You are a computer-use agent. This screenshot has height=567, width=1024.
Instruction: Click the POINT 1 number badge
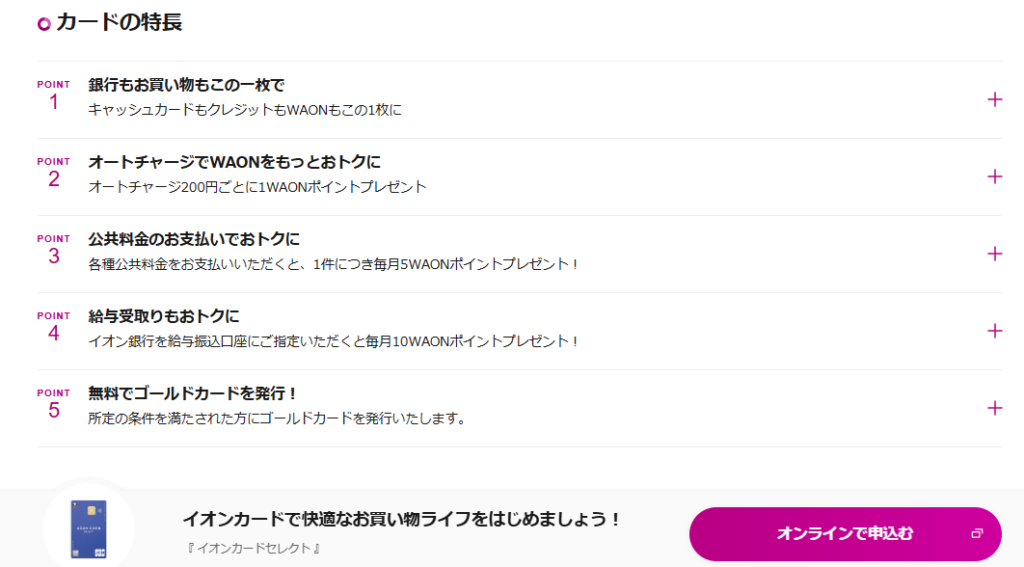pos(54,95)
